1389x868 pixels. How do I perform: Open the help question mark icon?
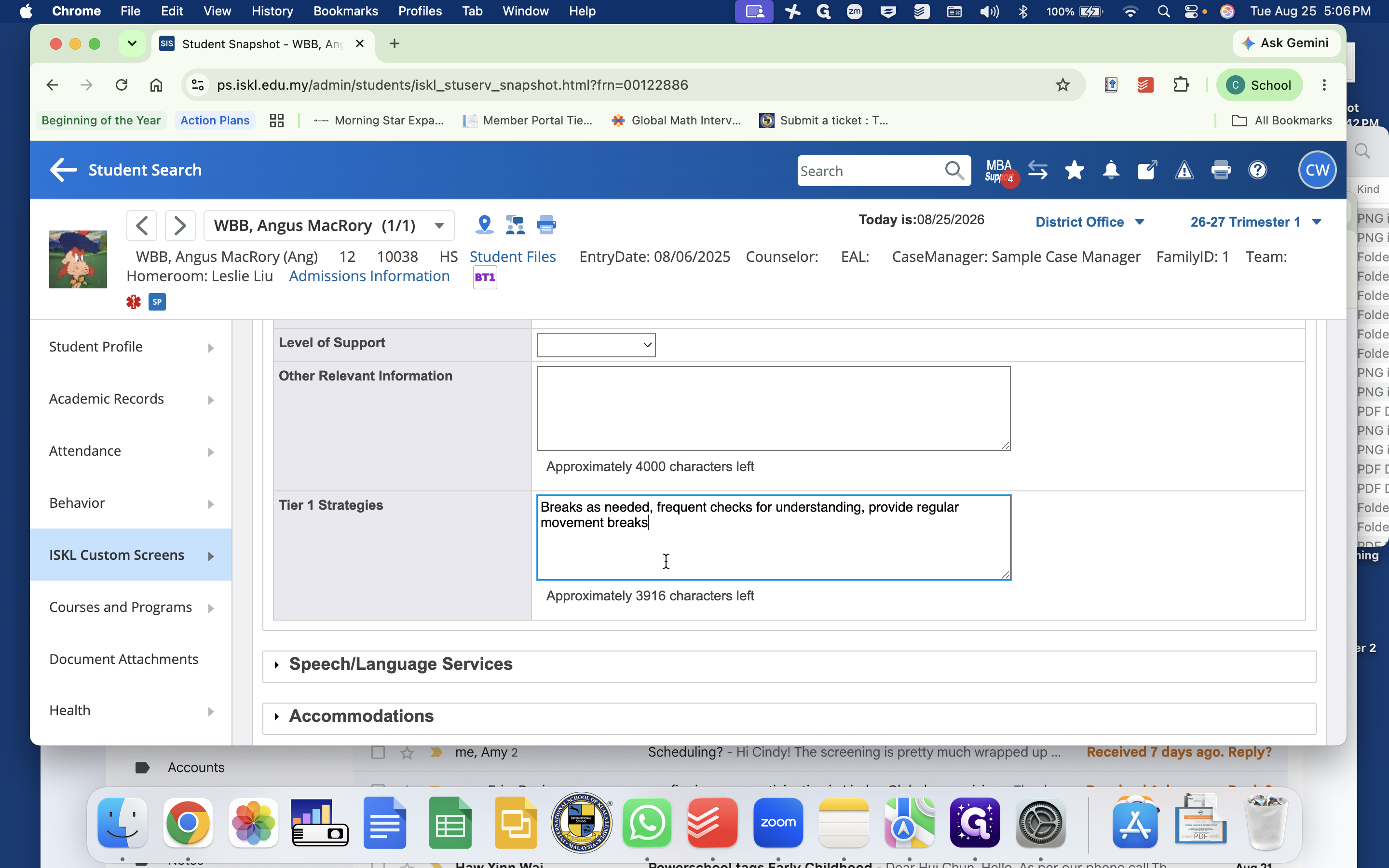1257,170
